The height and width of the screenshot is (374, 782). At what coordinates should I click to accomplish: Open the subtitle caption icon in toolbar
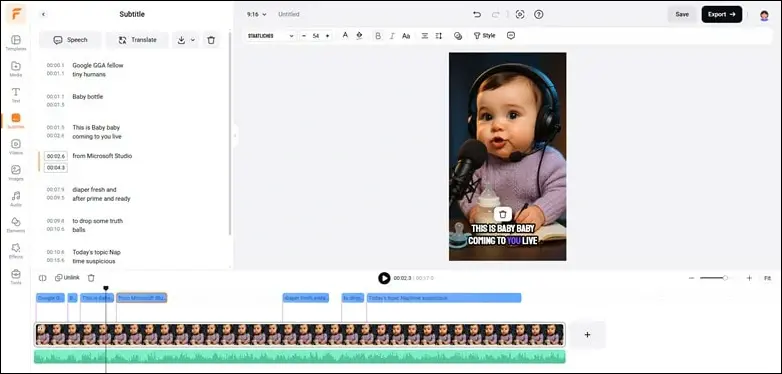[511, 35]
